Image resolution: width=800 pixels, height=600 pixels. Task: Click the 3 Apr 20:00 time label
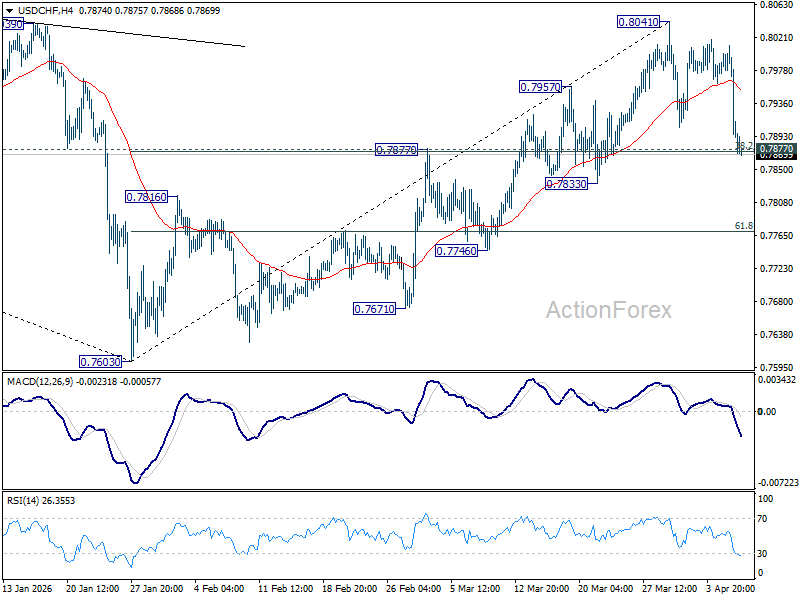coord(731,588)
